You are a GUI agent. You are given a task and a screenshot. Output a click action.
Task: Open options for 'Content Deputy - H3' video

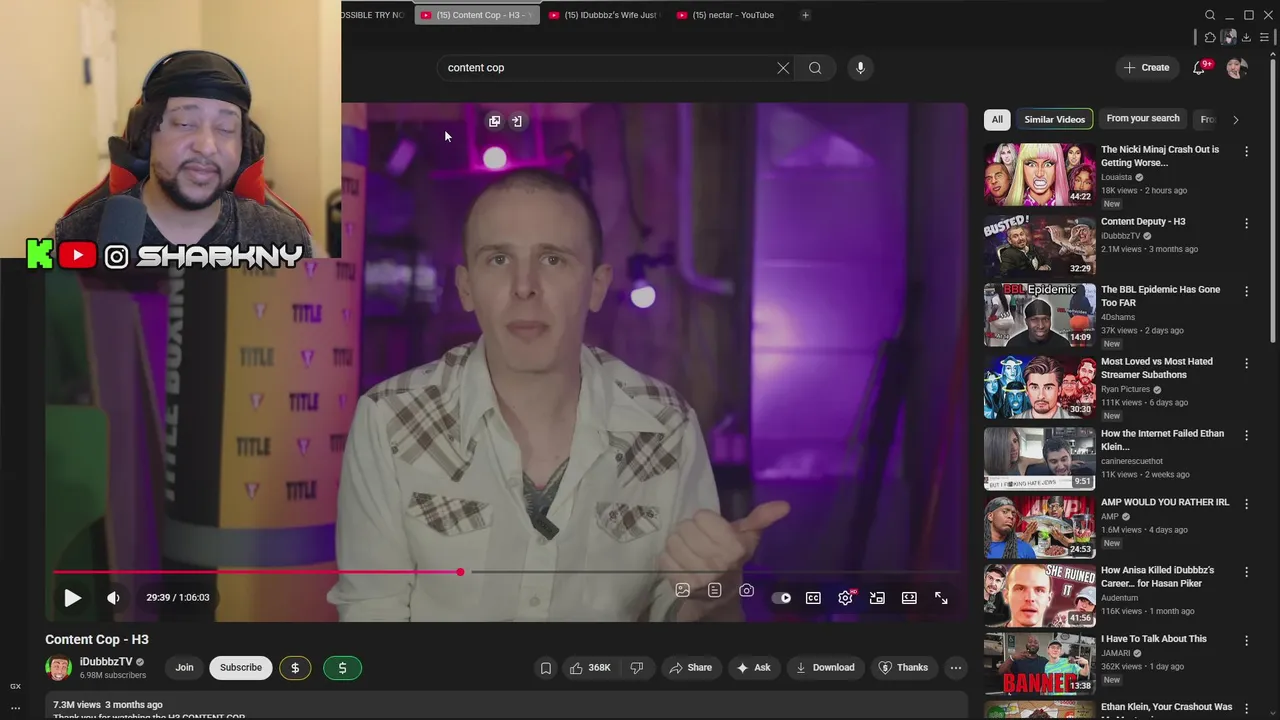pos(1246,223)
